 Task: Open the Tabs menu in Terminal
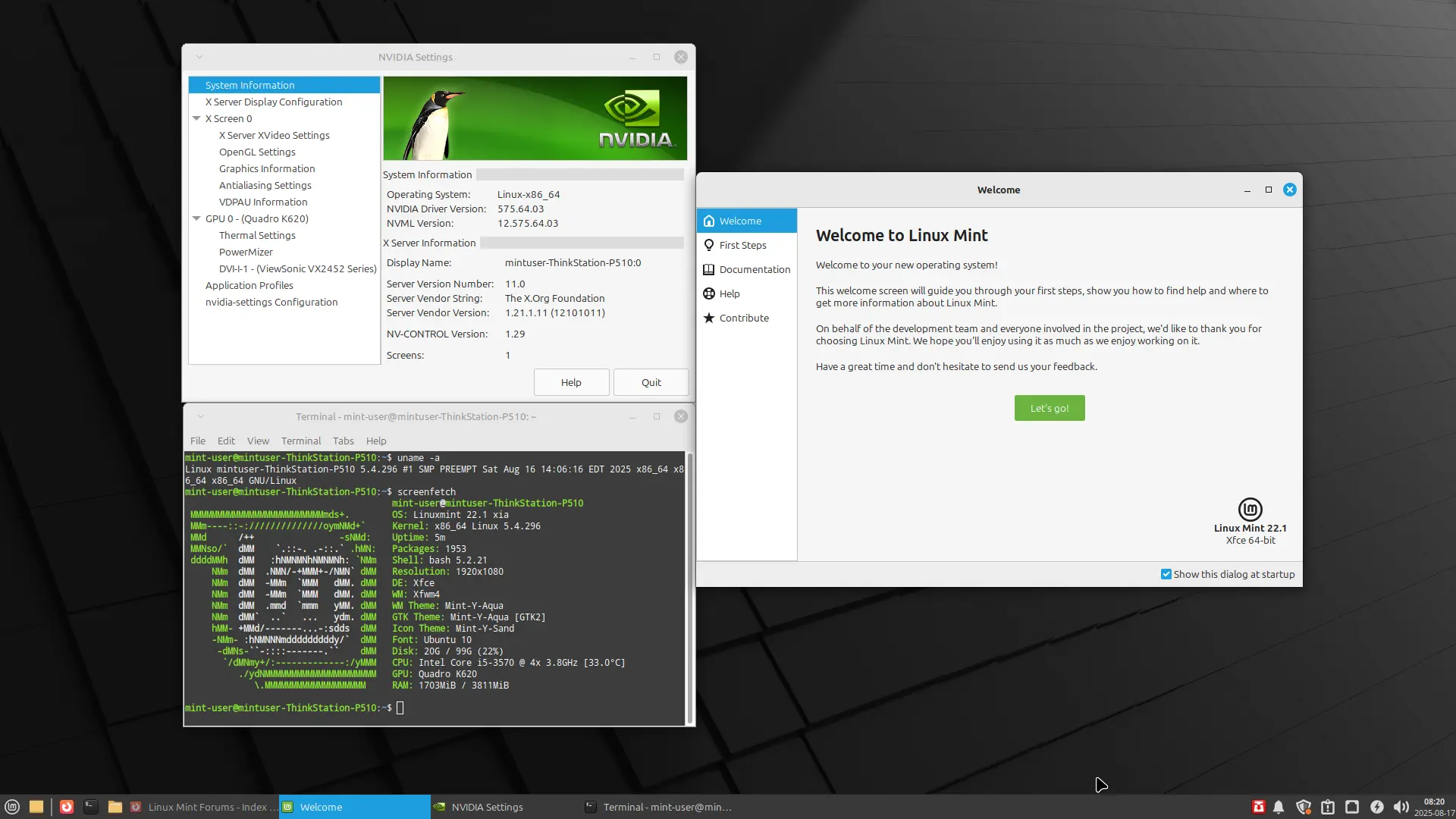[x=343, y=441]
